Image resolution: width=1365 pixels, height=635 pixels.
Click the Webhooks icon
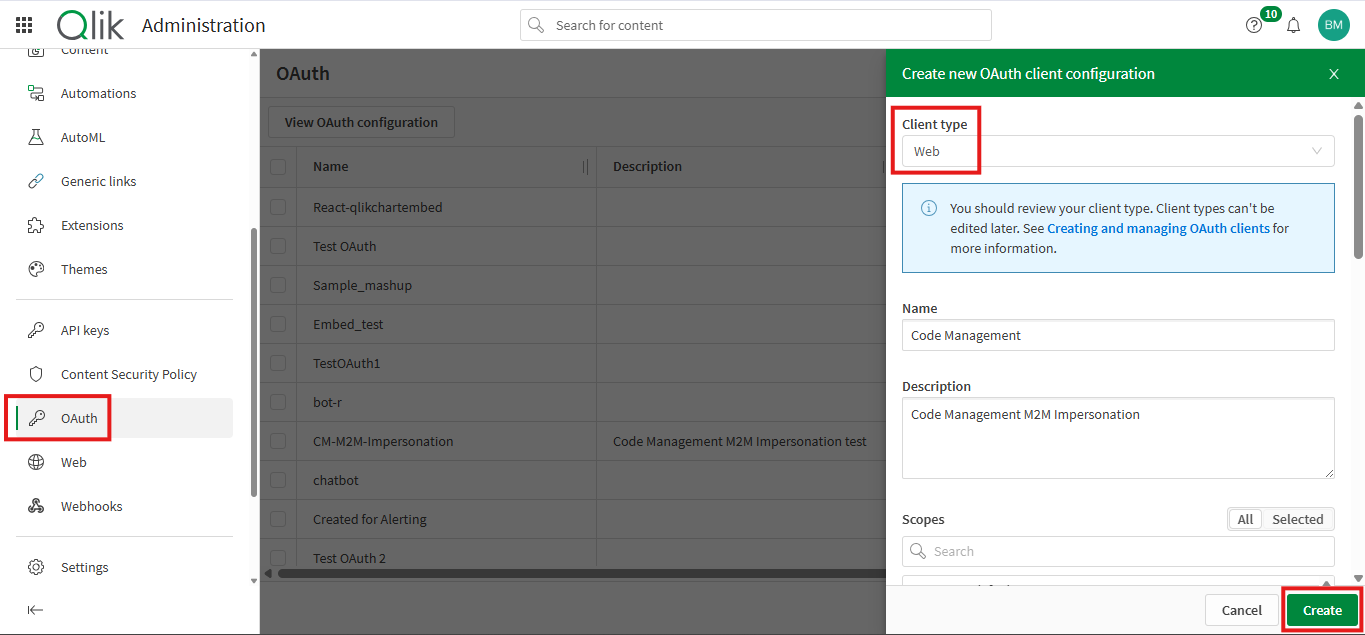[x=36, y=506]
